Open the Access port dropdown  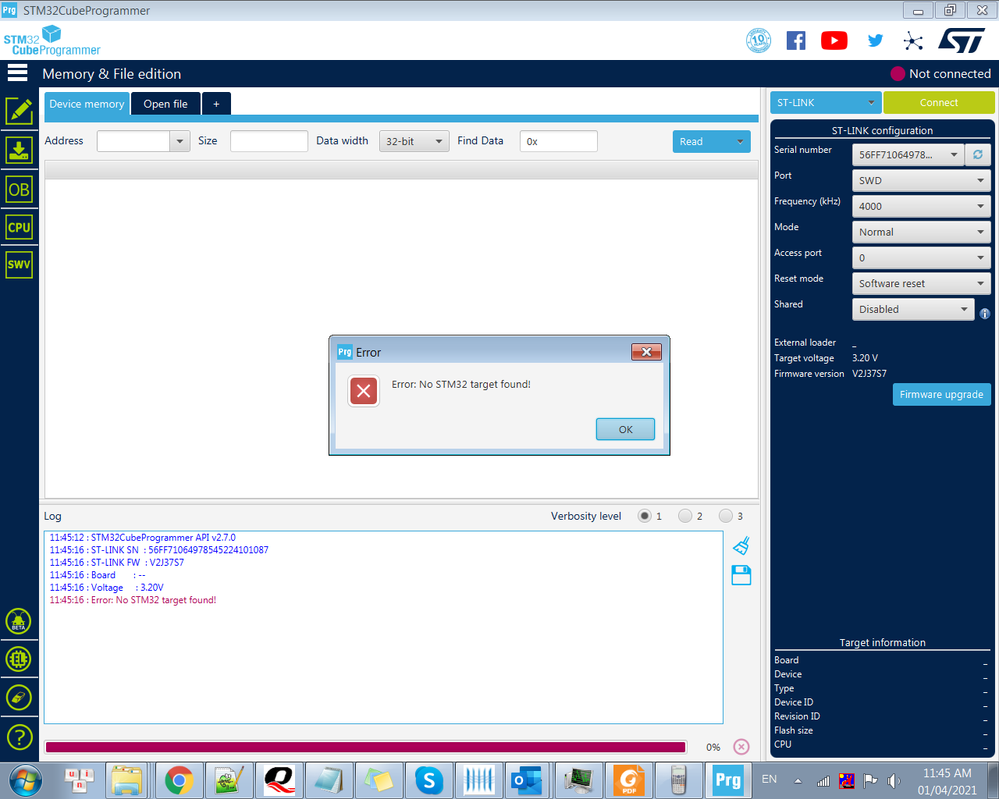coord(921,257)
